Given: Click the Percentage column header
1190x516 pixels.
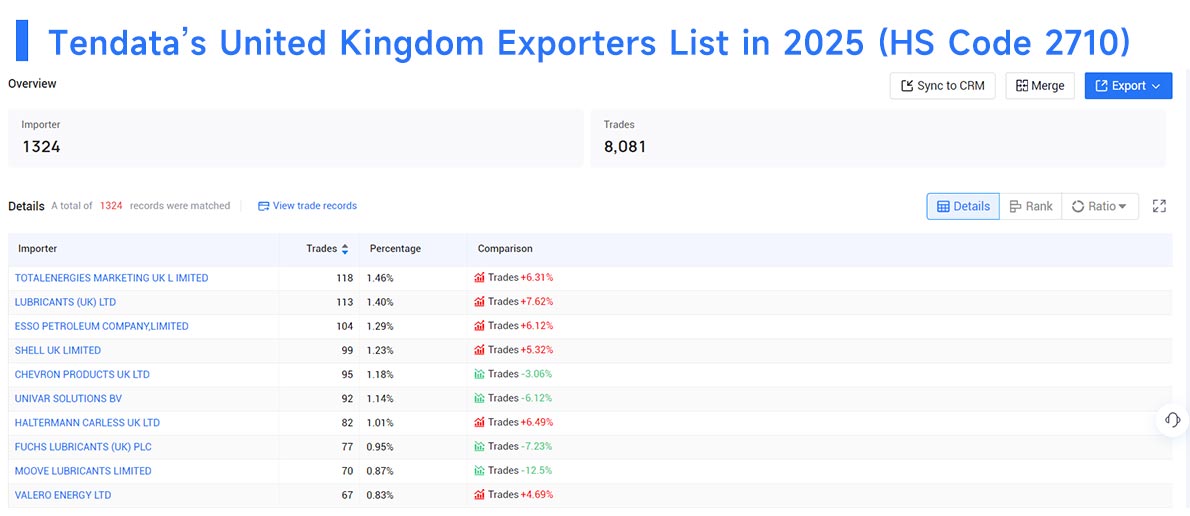Looking at the screenshot, I should click(395, 249).
